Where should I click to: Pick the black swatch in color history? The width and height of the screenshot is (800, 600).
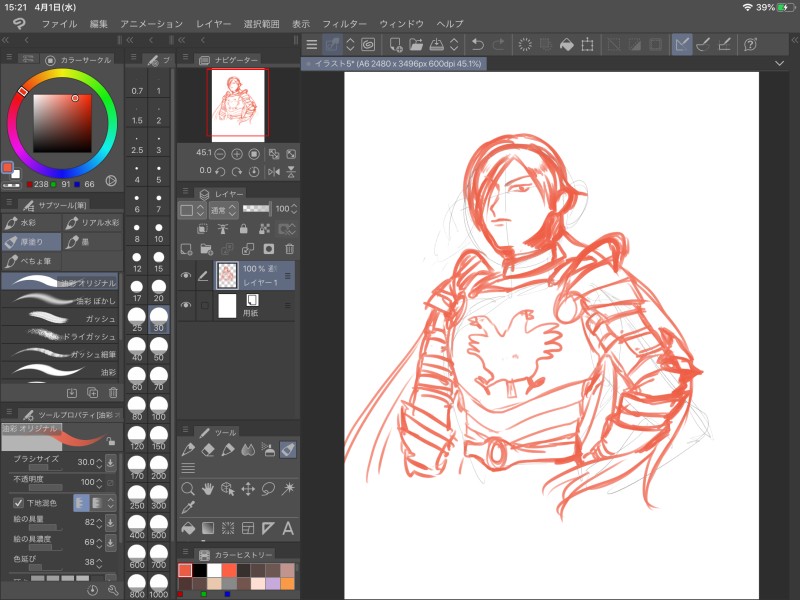tap(200, 569)
